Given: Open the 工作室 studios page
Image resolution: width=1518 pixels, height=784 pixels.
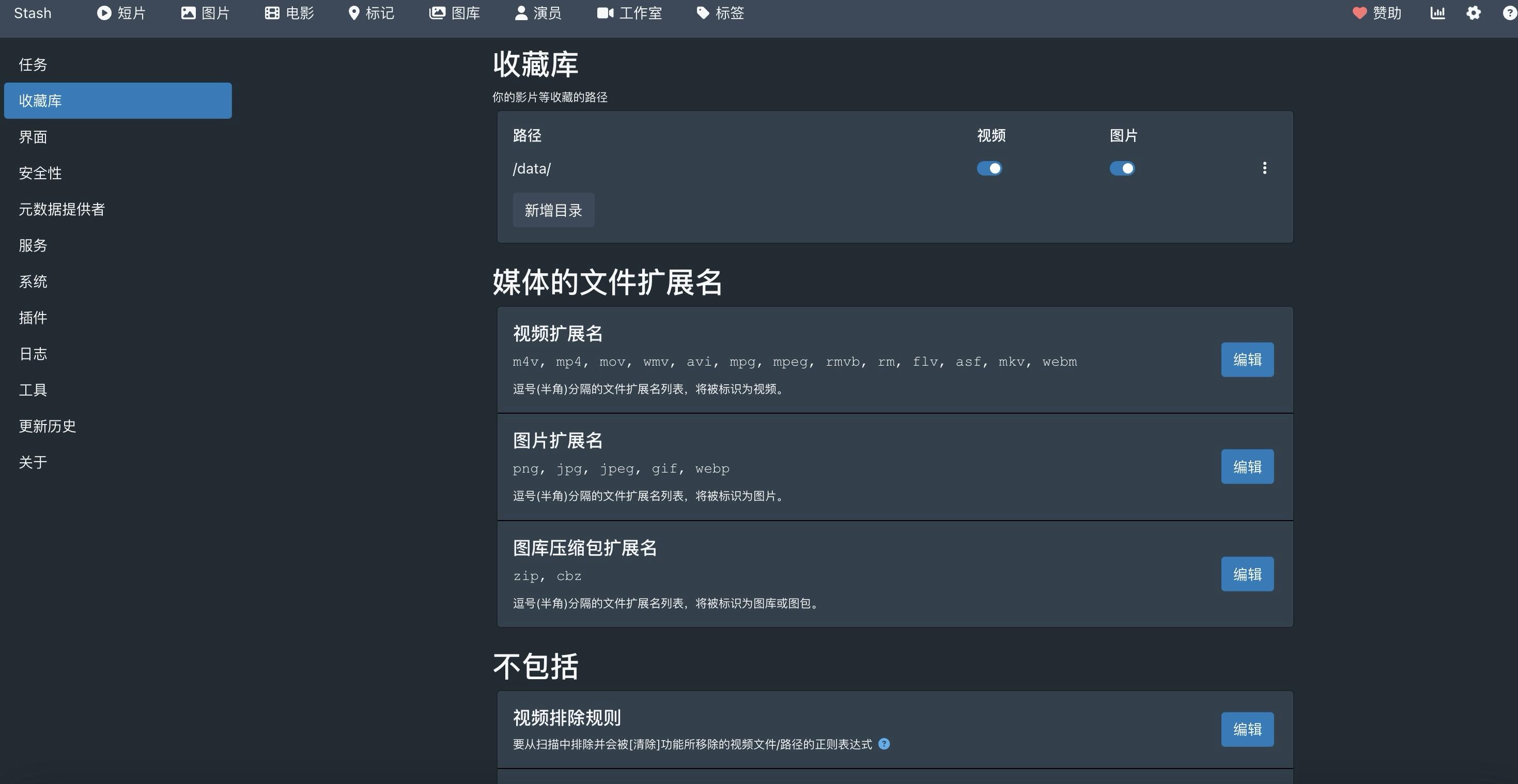Looking at the screenshot, I should click(x=629, y=13).
